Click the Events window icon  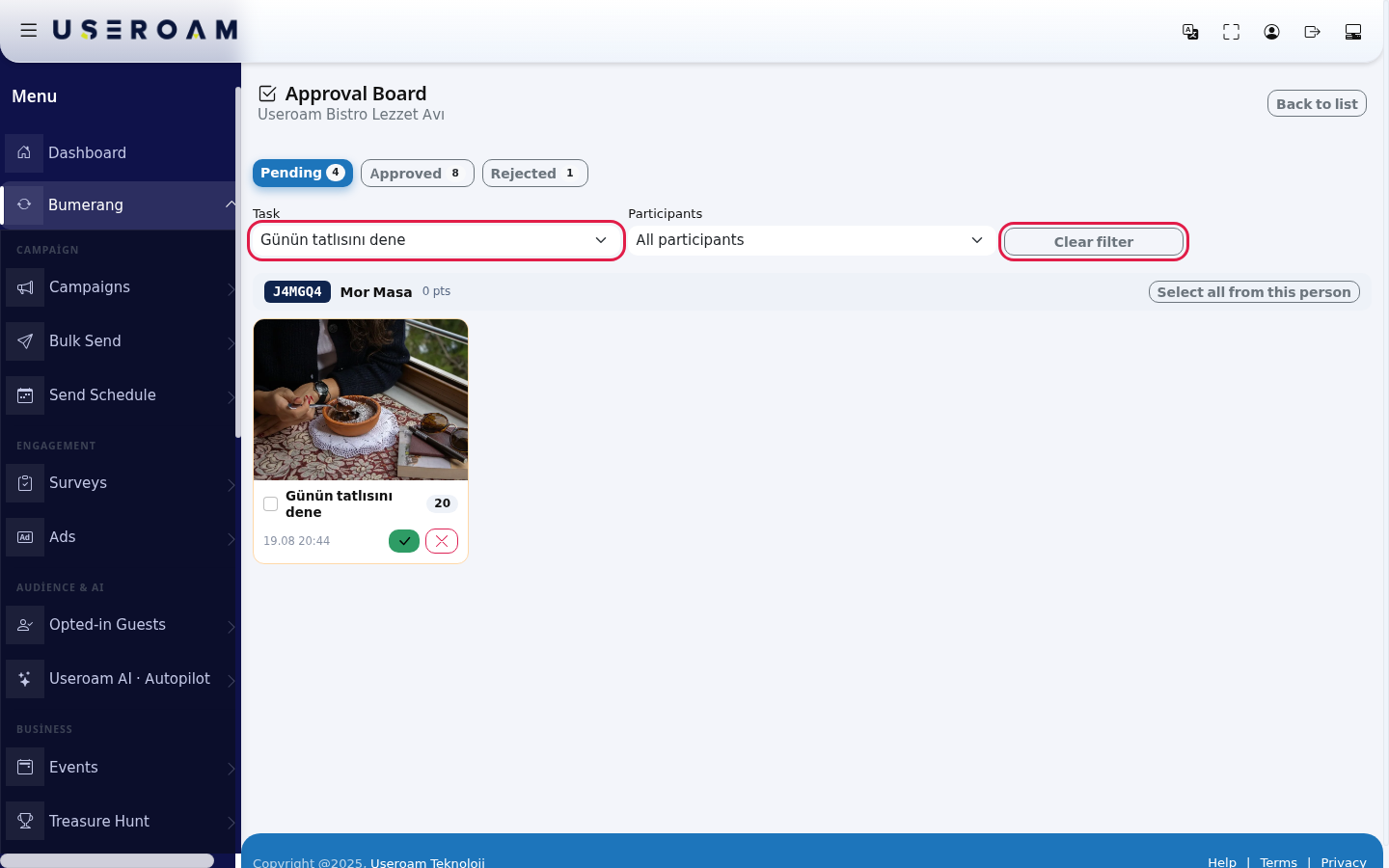(x=25, y=768)
